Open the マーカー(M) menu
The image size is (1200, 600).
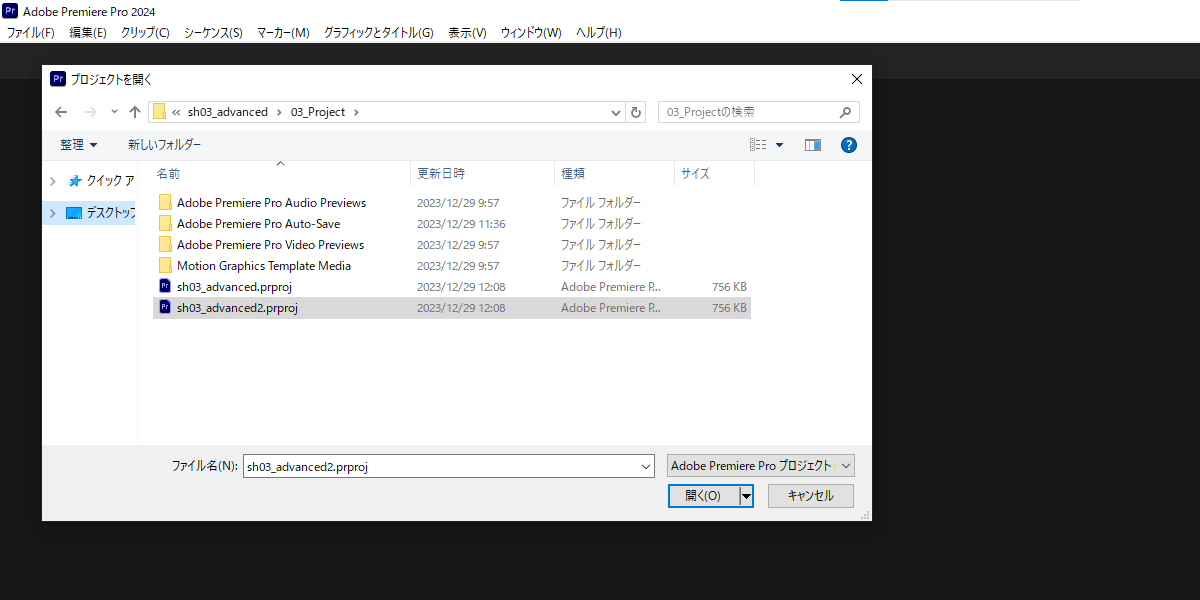283,32
